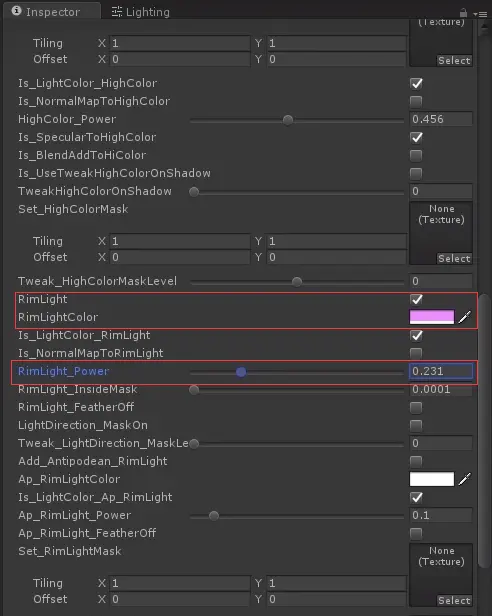Edit Set_RimLightMask Tiling X field
The image size is (492, 616).
(x=180, y=583)
